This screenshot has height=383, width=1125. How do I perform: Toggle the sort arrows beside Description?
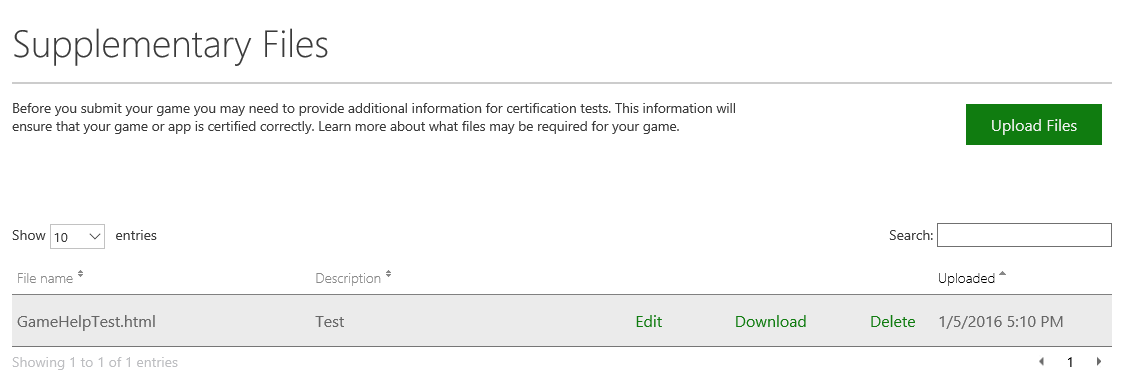(x=388, y=274)
